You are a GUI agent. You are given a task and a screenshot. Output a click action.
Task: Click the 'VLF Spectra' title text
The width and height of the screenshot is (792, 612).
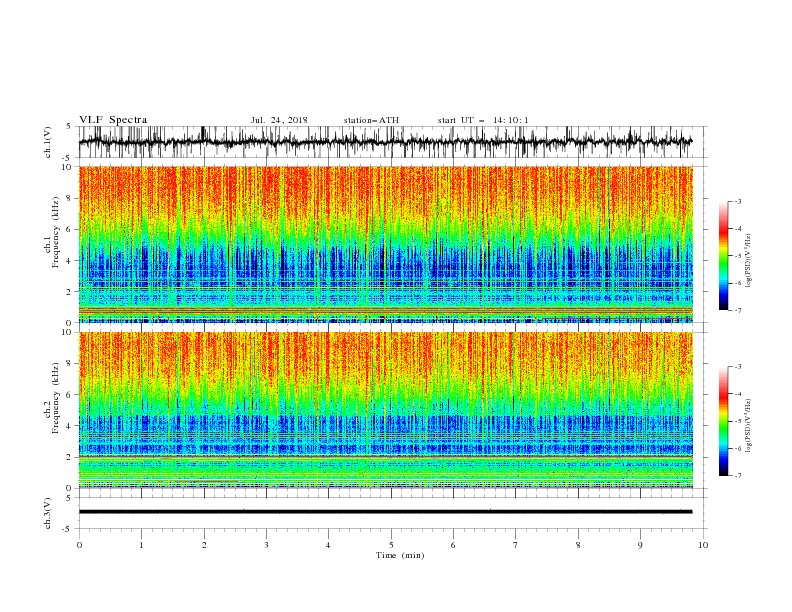pos(113,120)
